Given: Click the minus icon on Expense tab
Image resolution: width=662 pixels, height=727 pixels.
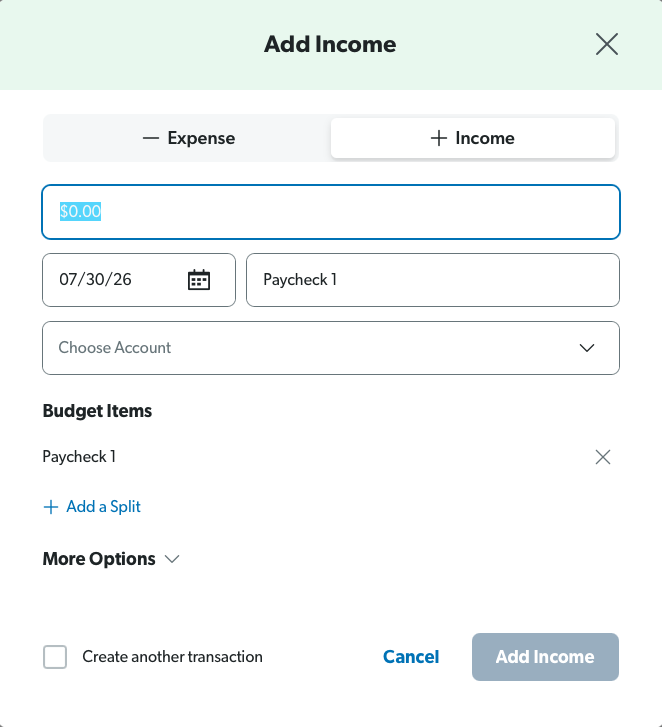Looking at the screenshot, I should pyautogui.click(x=151, y=138).
